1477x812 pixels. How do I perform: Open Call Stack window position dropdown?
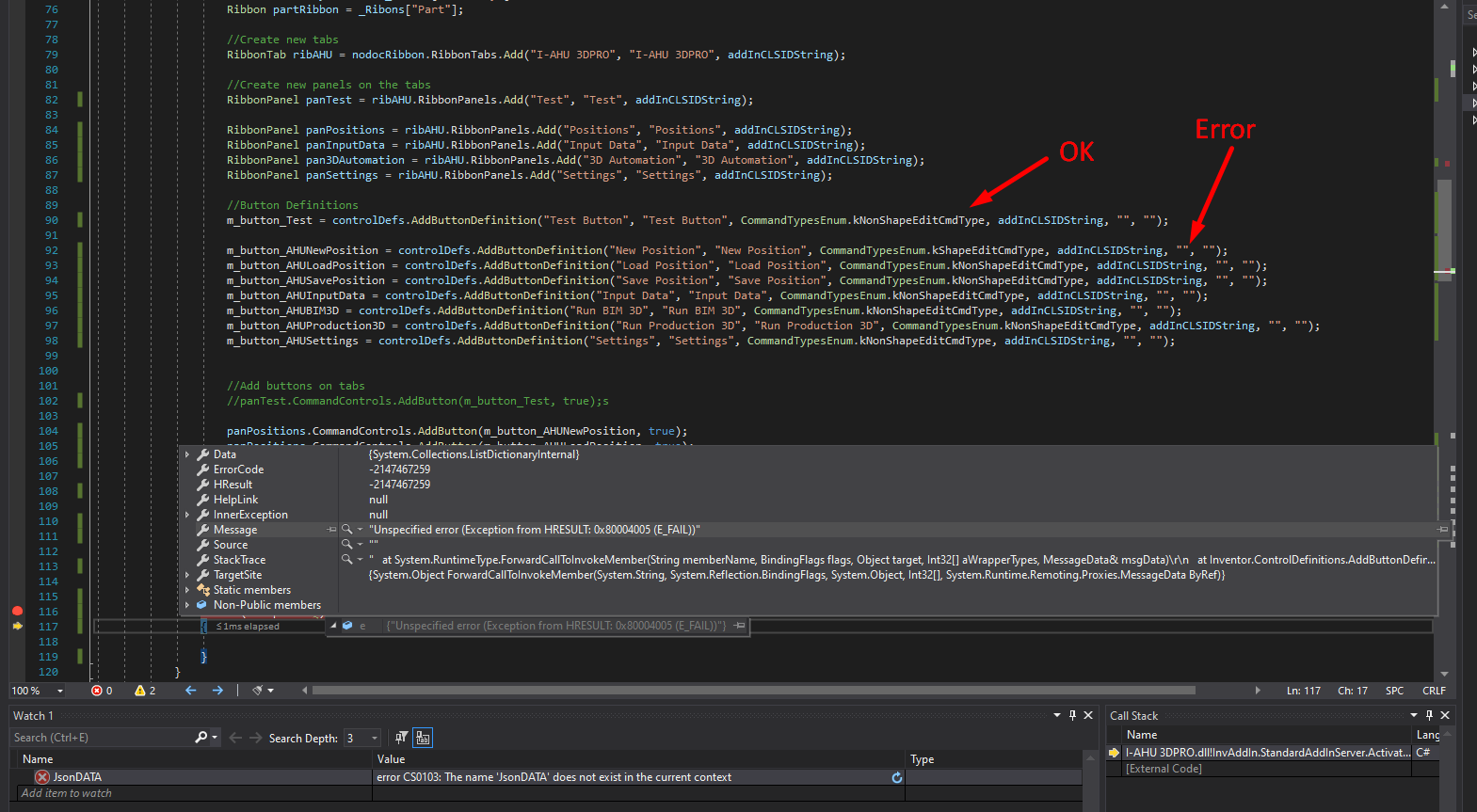pos(1413,715)
